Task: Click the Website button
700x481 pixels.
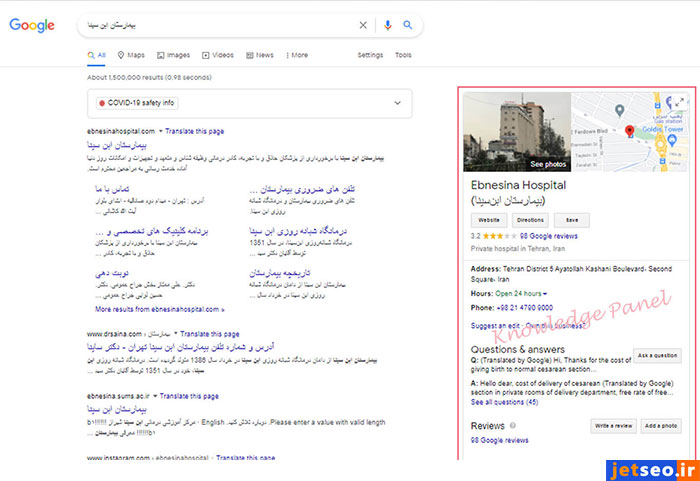Action: click(x=489, y=220)
